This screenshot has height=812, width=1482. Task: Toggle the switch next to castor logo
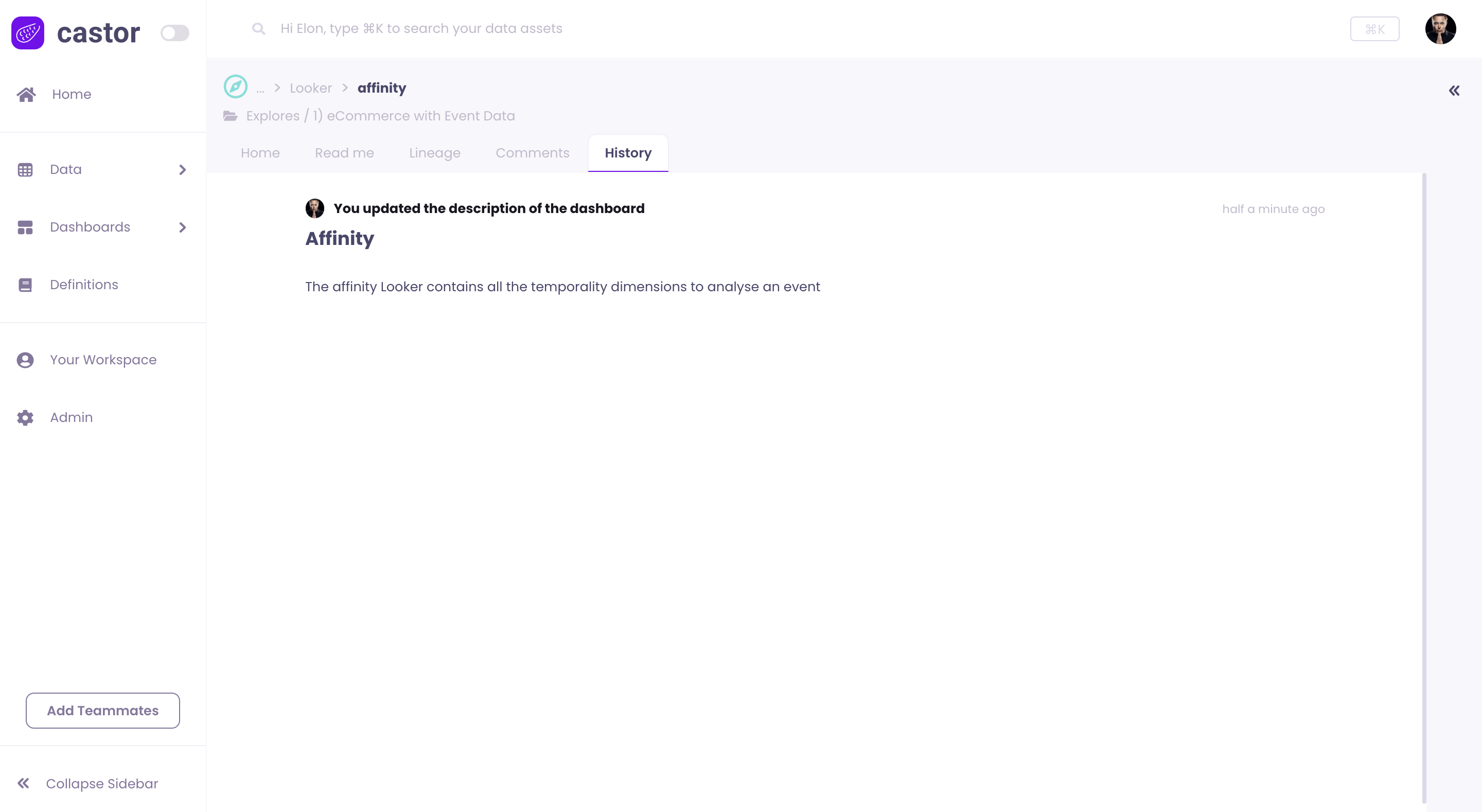coord(174,33)
